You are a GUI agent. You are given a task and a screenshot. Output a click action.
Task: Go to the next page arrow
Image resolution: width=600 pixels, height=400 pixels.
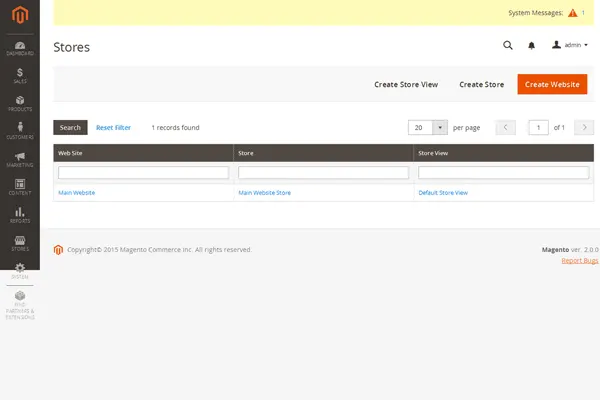pyautogui.click(x=585, y=128)
